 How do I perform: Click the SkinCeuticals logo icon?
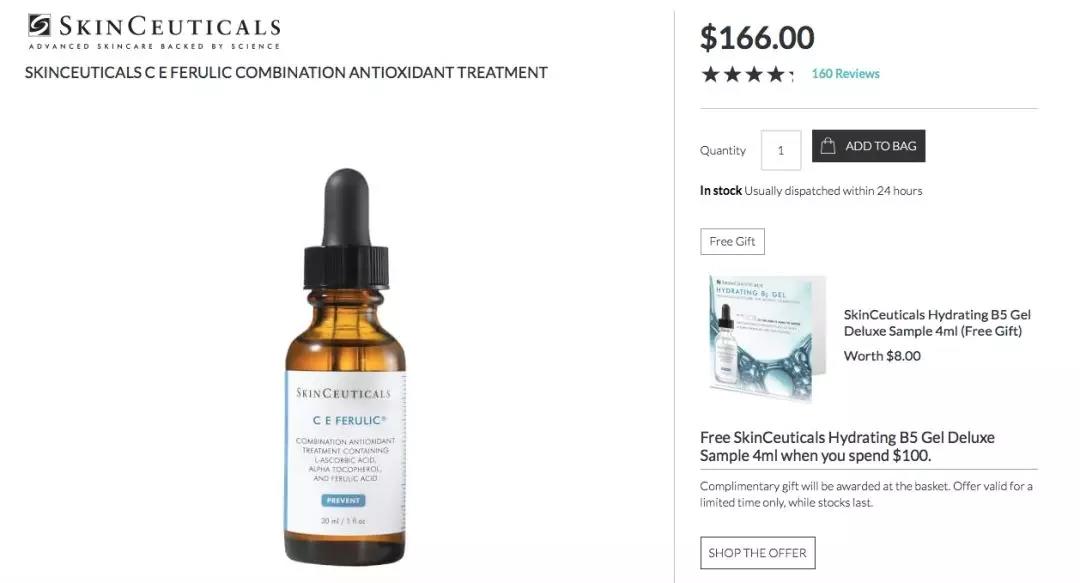[39, 25]
